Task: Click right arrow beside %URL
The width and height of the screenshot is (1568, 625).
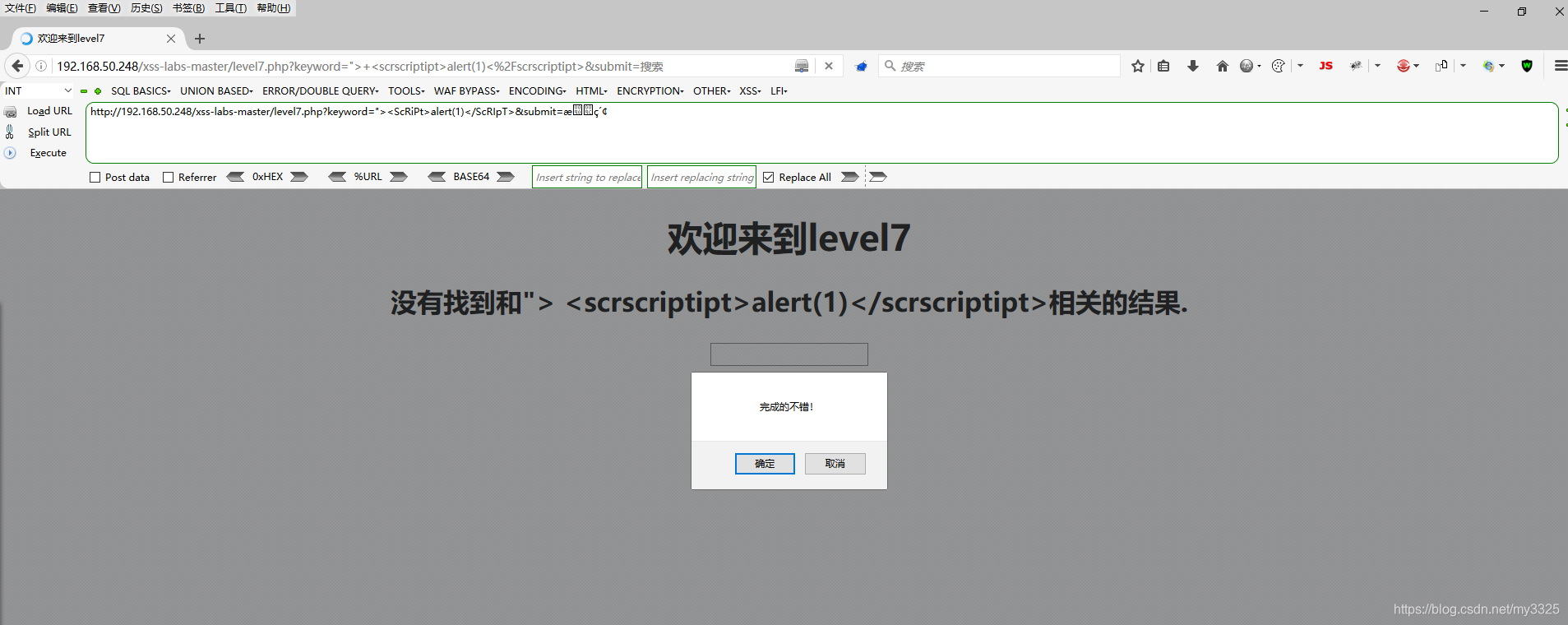Action: [399, 177]
